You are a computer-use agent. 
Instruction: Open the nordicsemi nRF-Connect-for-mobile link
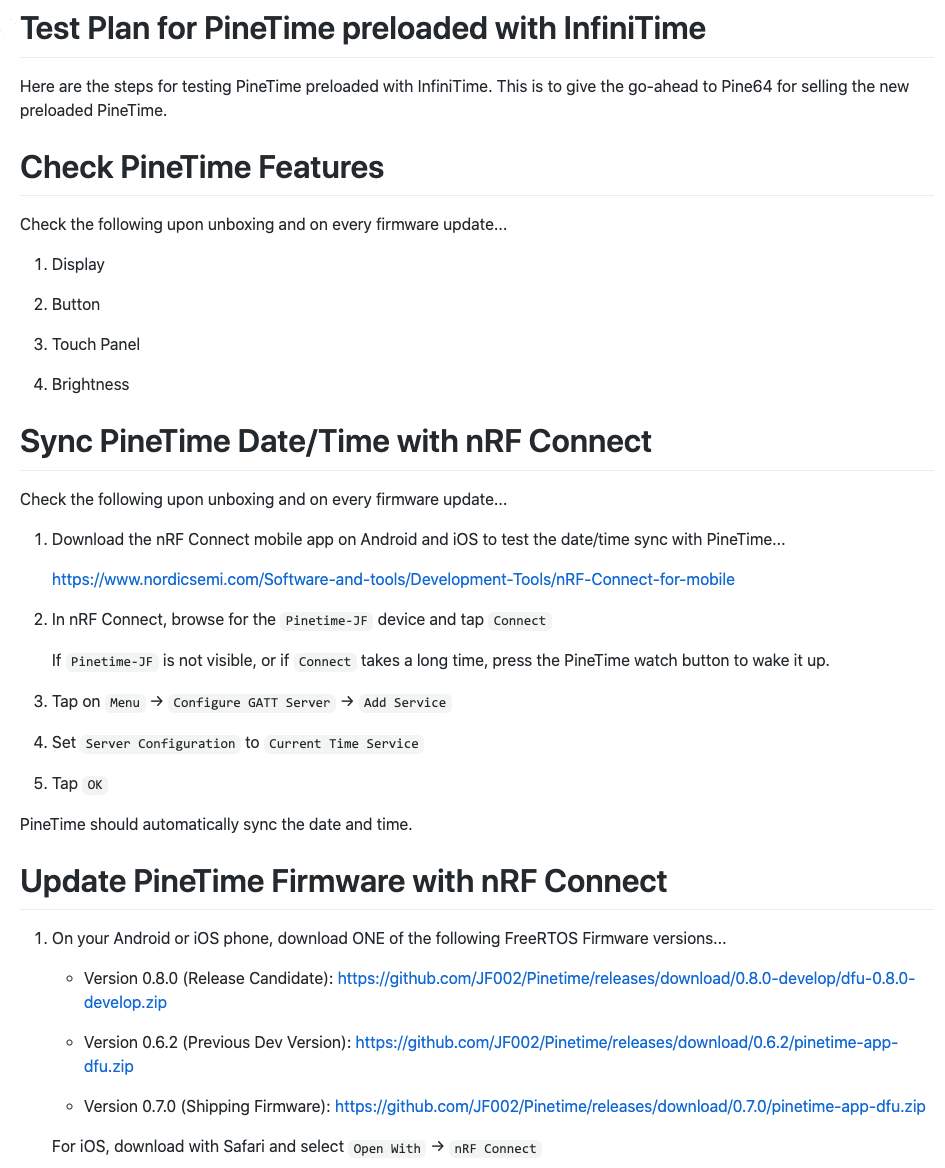393,580
